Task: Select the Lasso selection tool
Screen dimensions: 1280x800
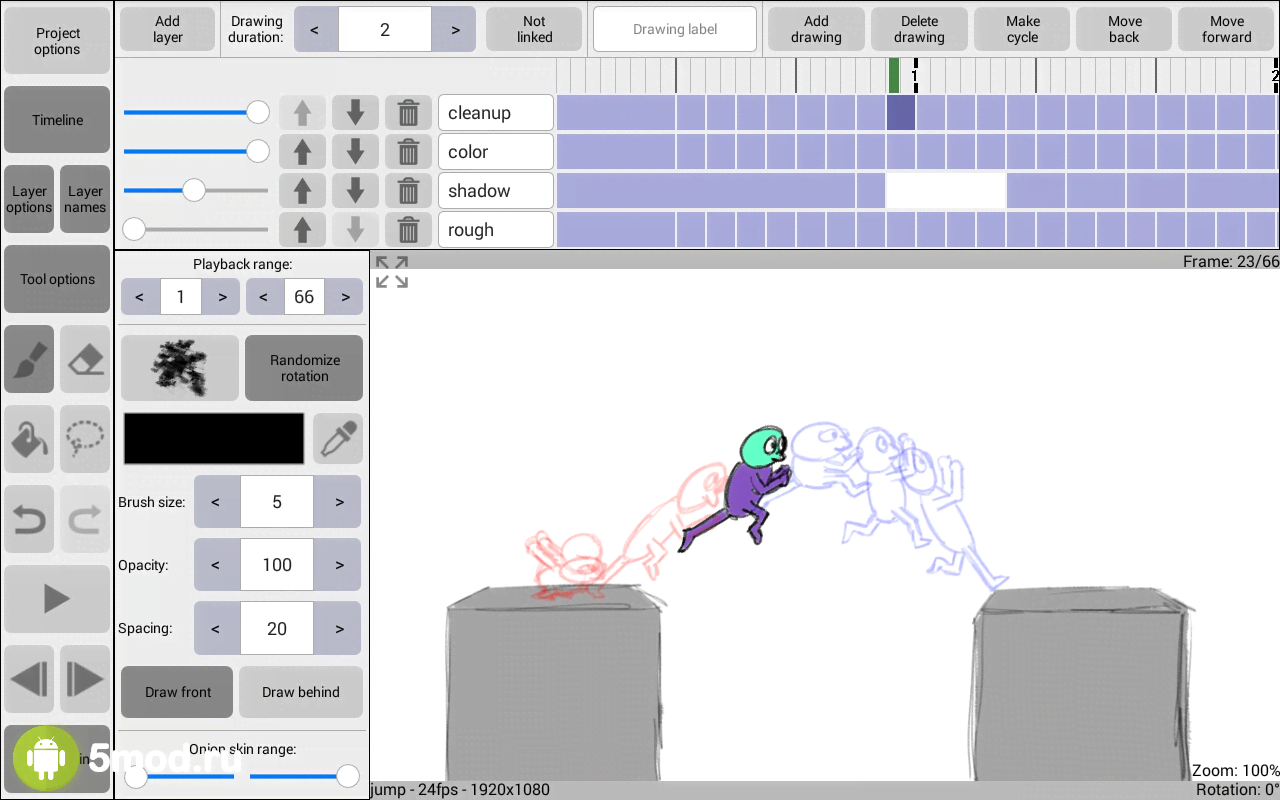Action: tap(85, 439)
